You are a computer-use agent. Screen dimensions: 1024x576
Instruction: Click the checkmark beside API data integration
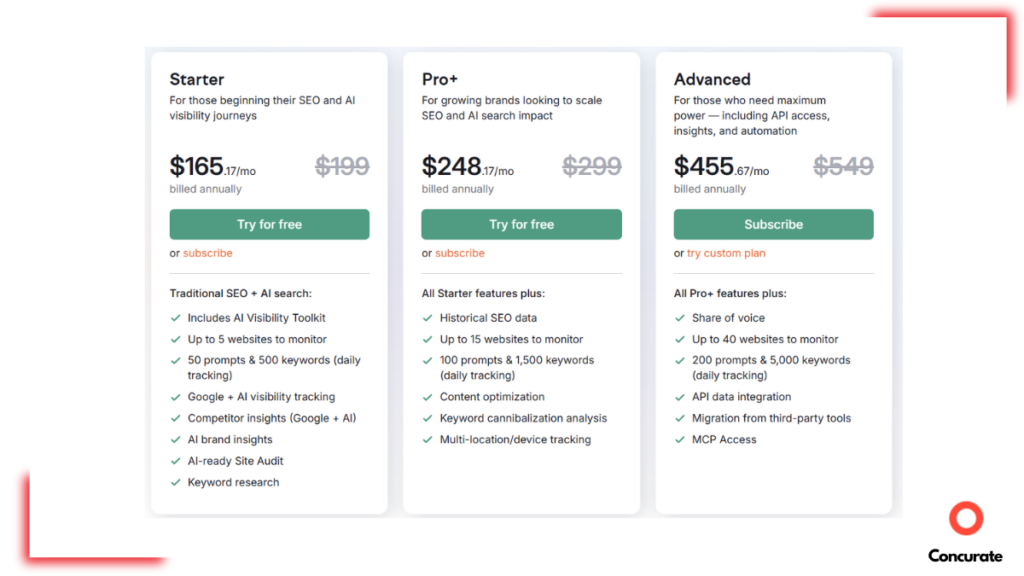[680, 396]
